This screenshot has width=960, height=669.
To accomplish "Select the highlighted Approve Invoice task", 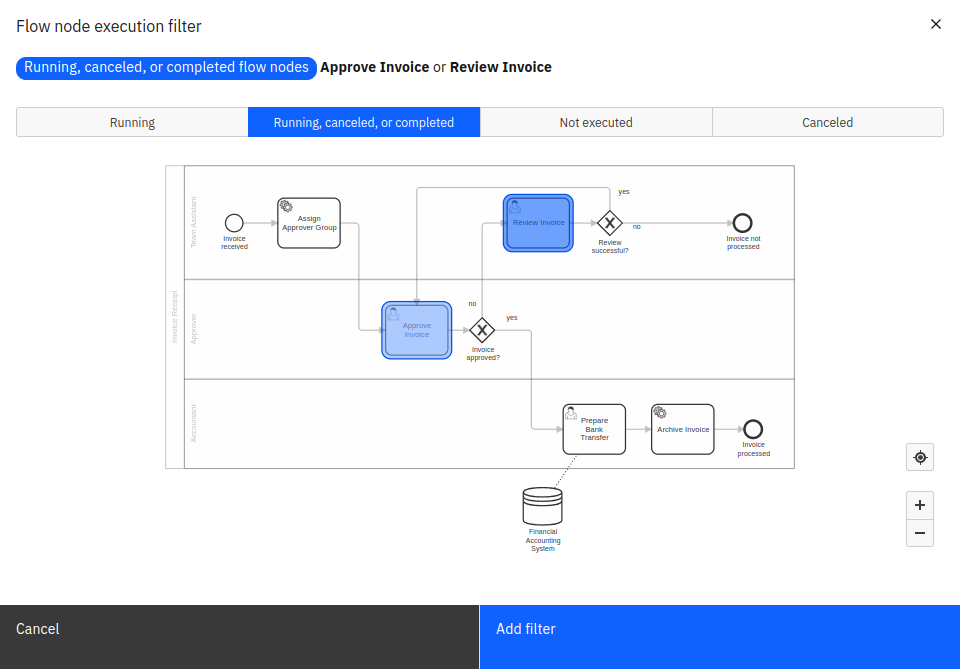I will pyautogui.click(x=416, y=330).
